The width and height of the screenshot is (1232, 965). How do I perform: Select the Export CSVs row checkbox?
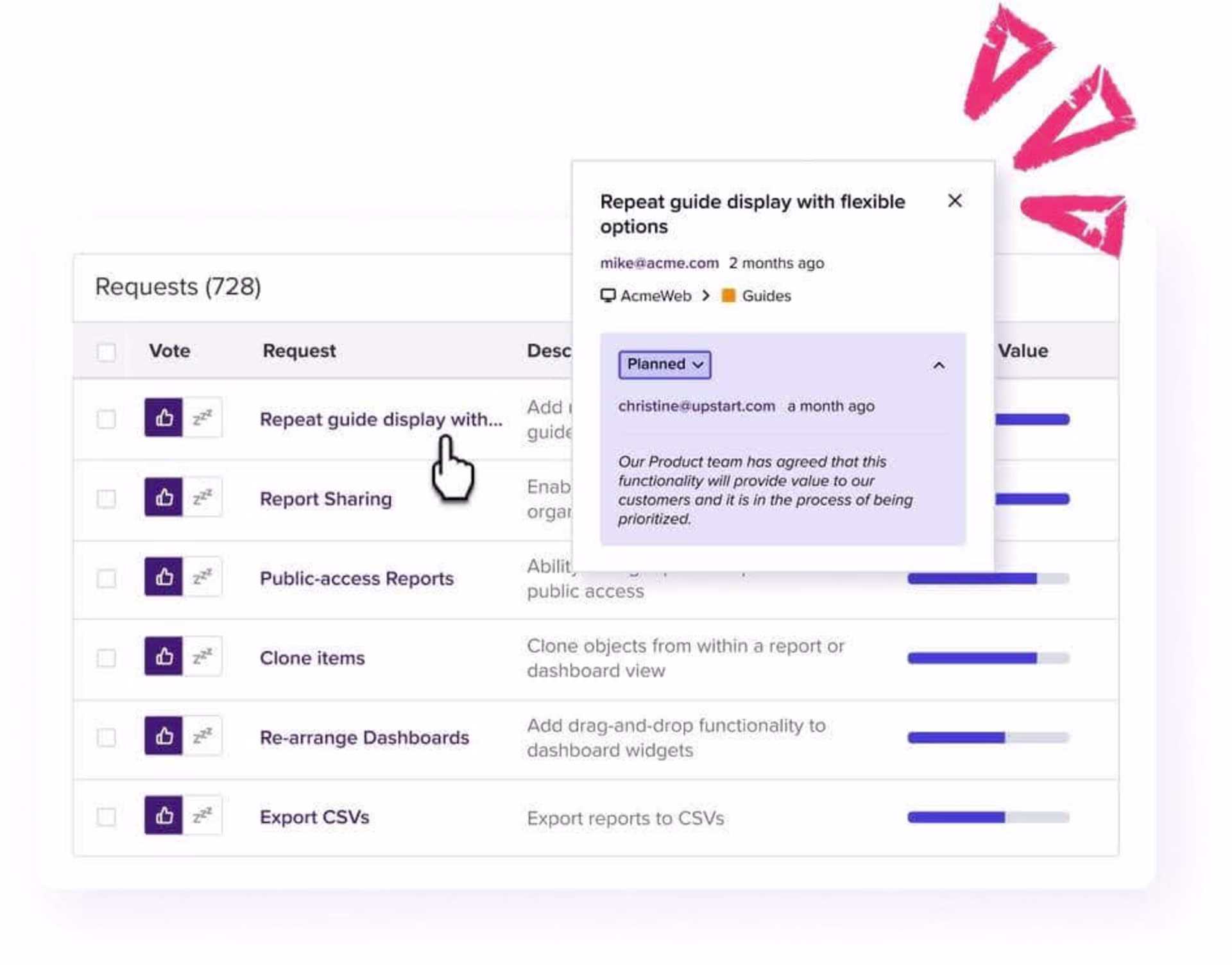[x=107, y=817]
